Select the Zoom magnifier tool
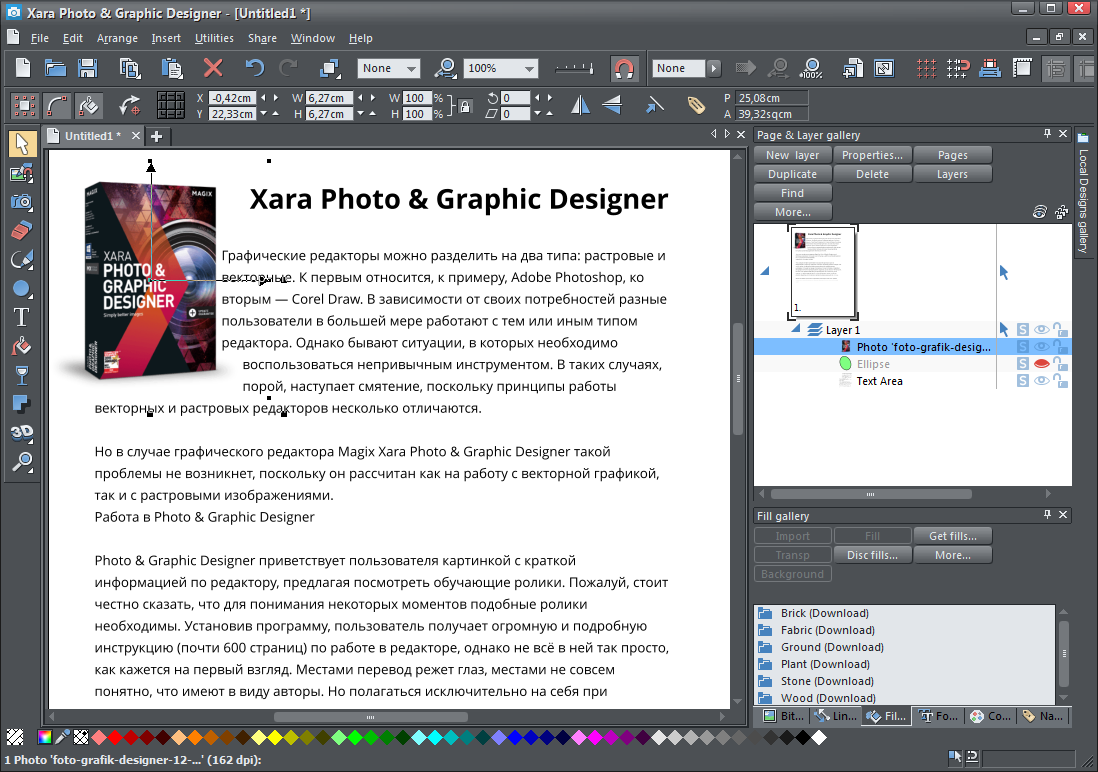Viewport: 1098px width, 772px height. click(x=22, y=462)
